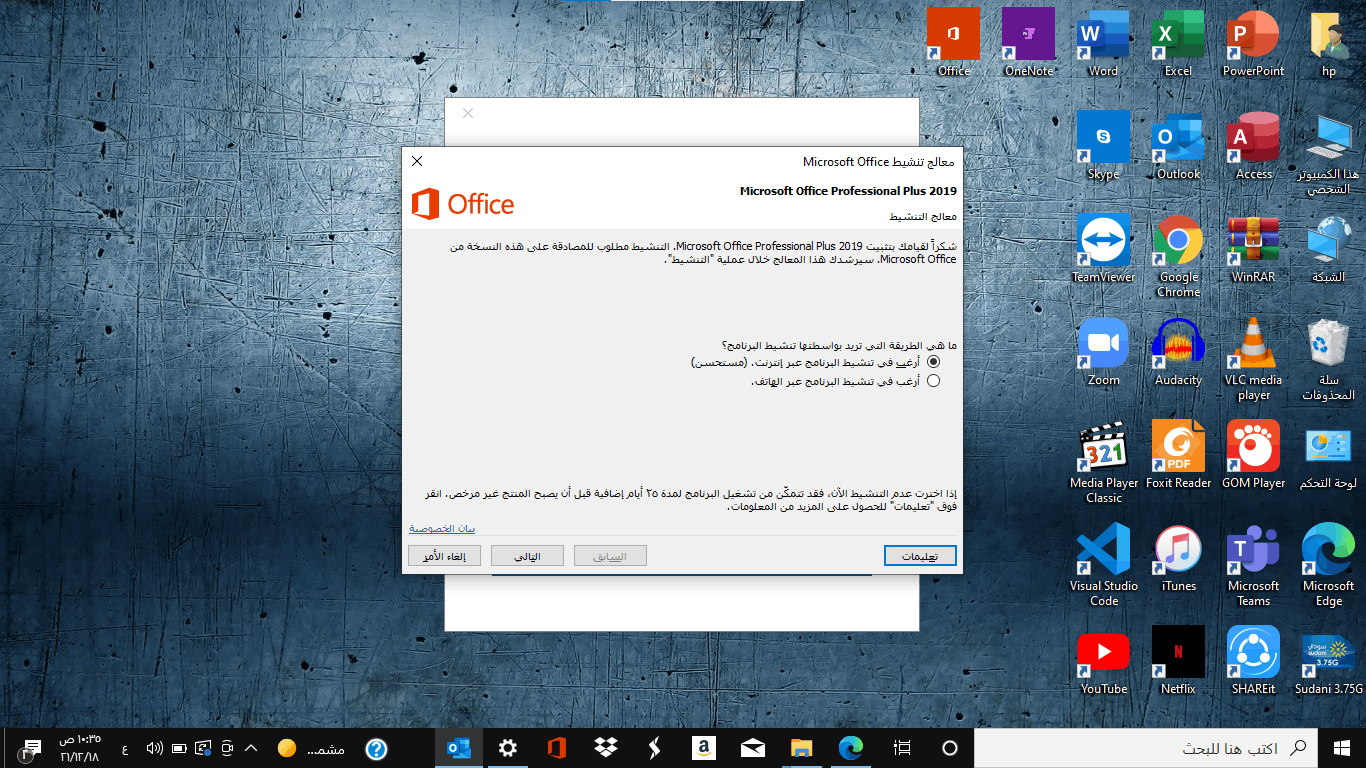Open the Recycle Bin desktop icon
Screen dimensions: 1366x768
pos(1328,360)
